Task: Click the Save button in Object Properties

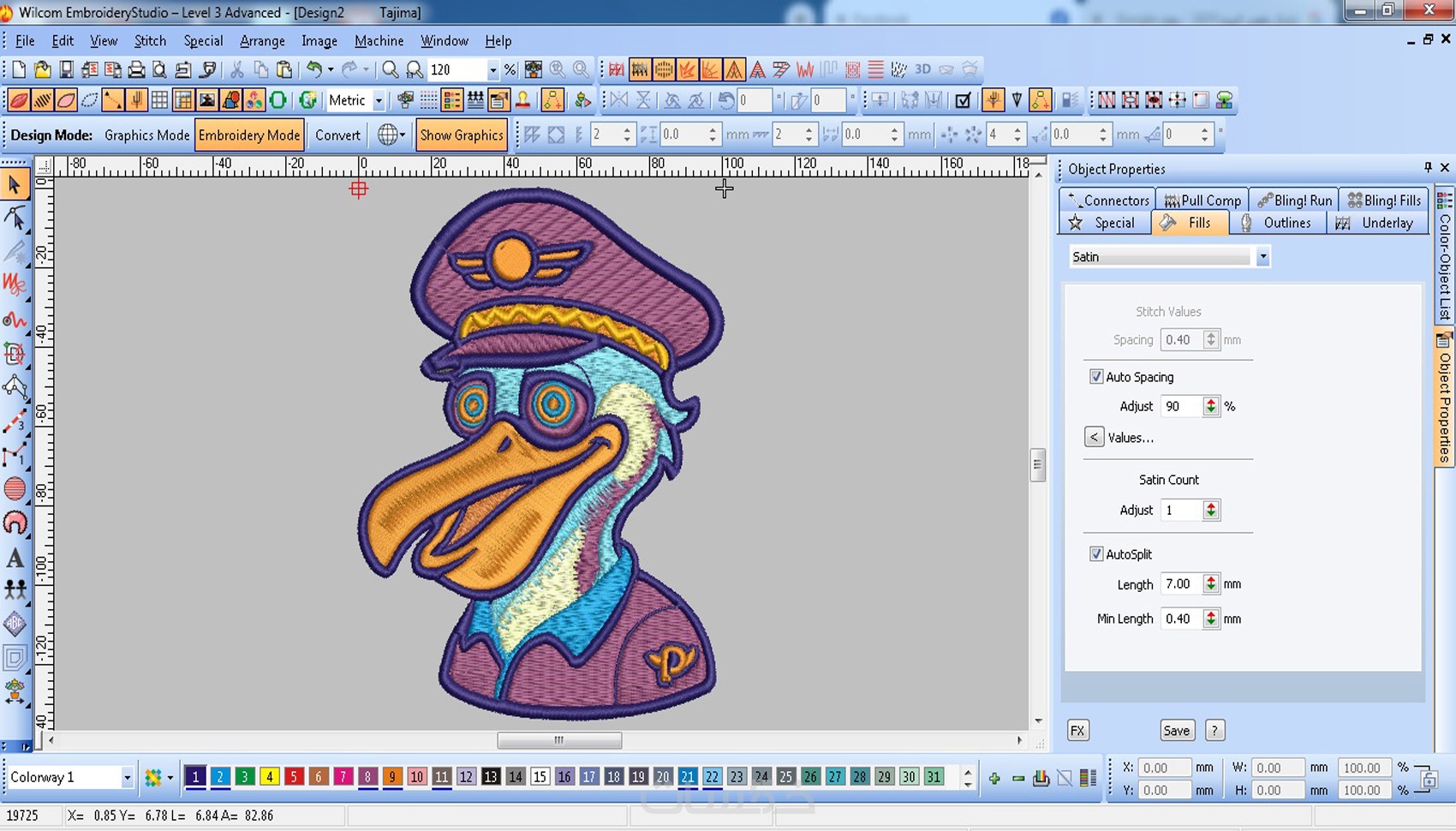Action: 1176,731
